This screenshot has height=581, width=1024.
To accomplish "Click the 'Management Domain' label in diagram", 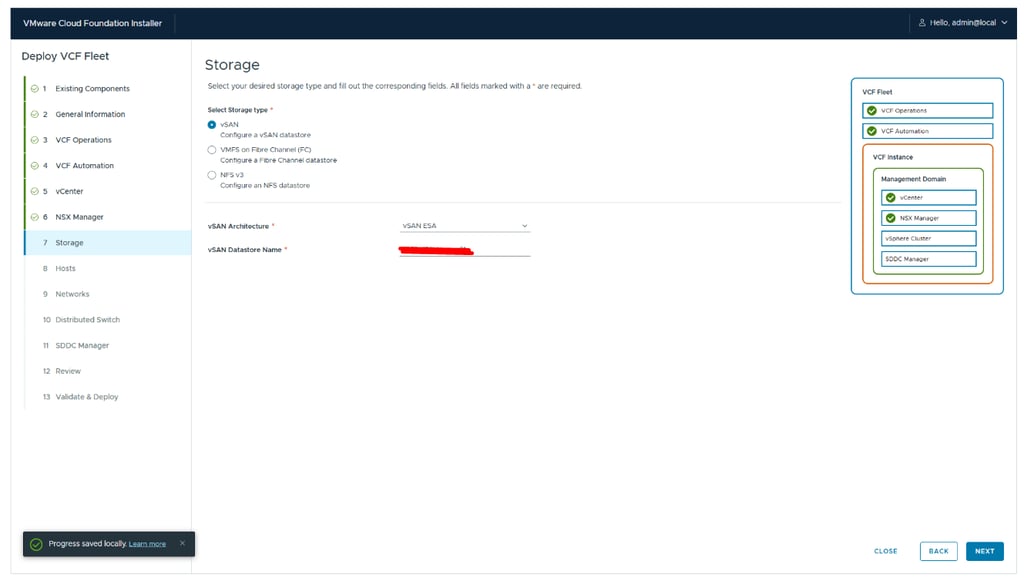I will pyautogui.click(x=913, y=180).
